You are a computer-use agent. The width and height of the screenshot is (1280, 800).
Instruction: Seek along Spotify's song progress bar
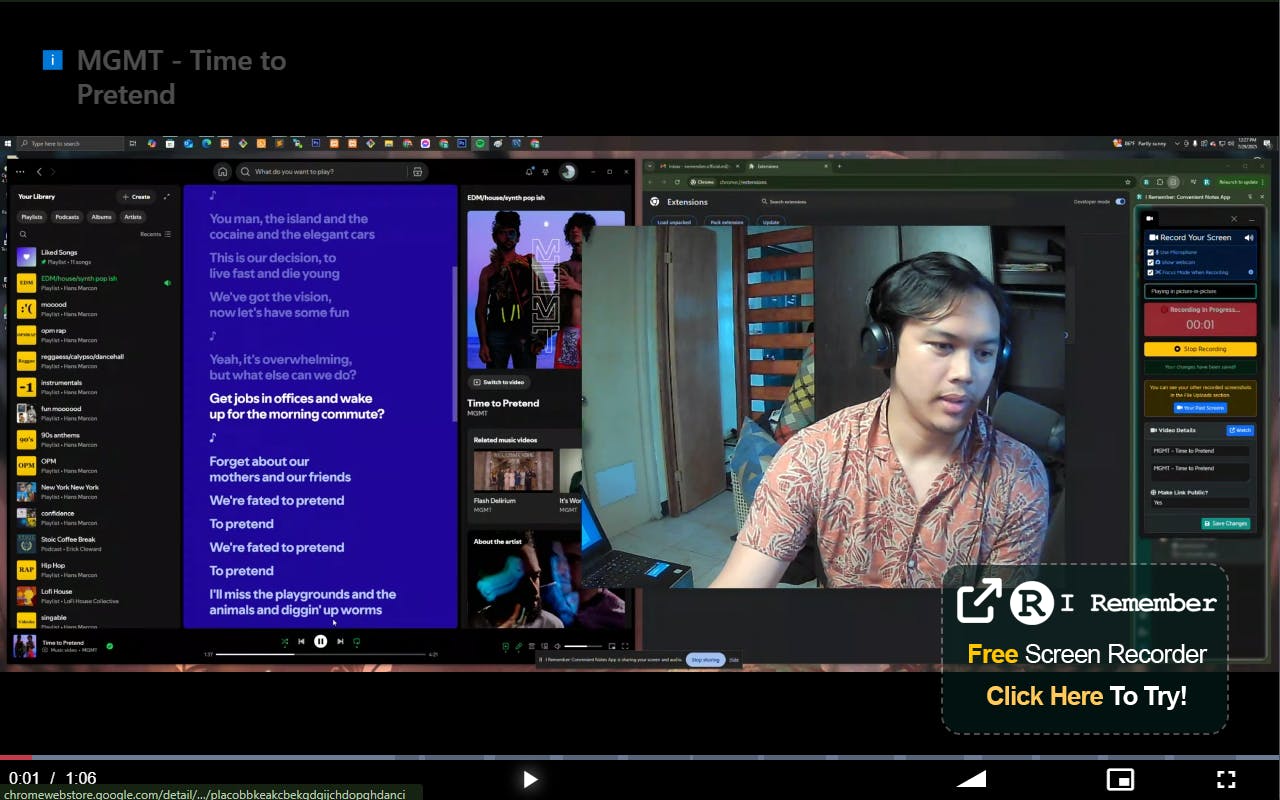320,654
